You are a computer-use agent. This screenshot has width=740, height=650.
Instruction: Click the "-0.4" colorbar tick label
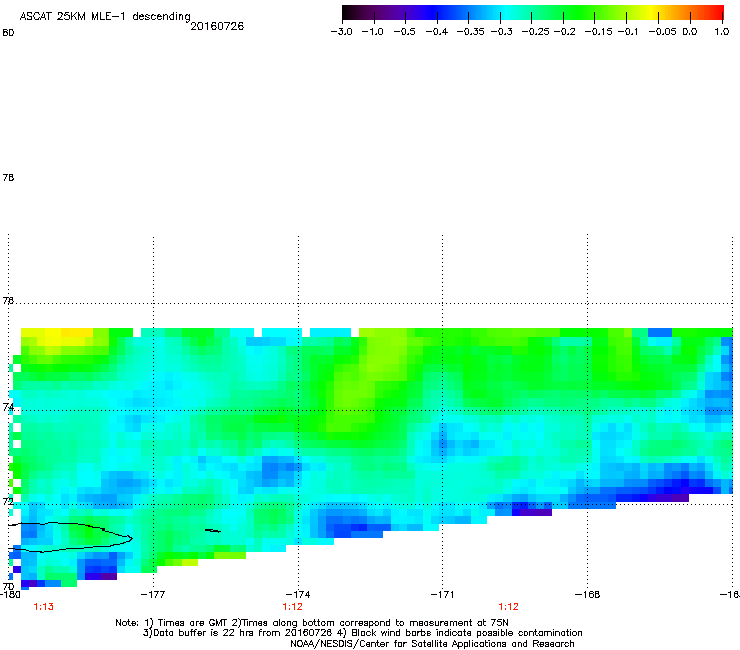click(x=437, y=32)
